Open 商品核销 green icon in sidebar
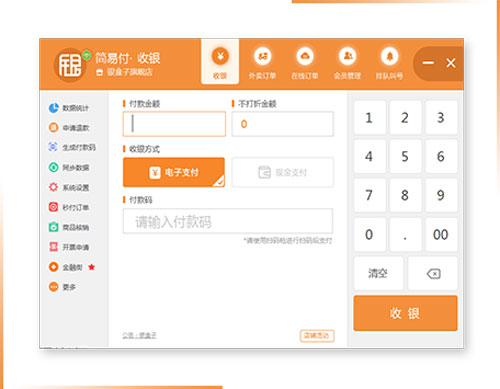500x389 pixels. click(53, 227)
